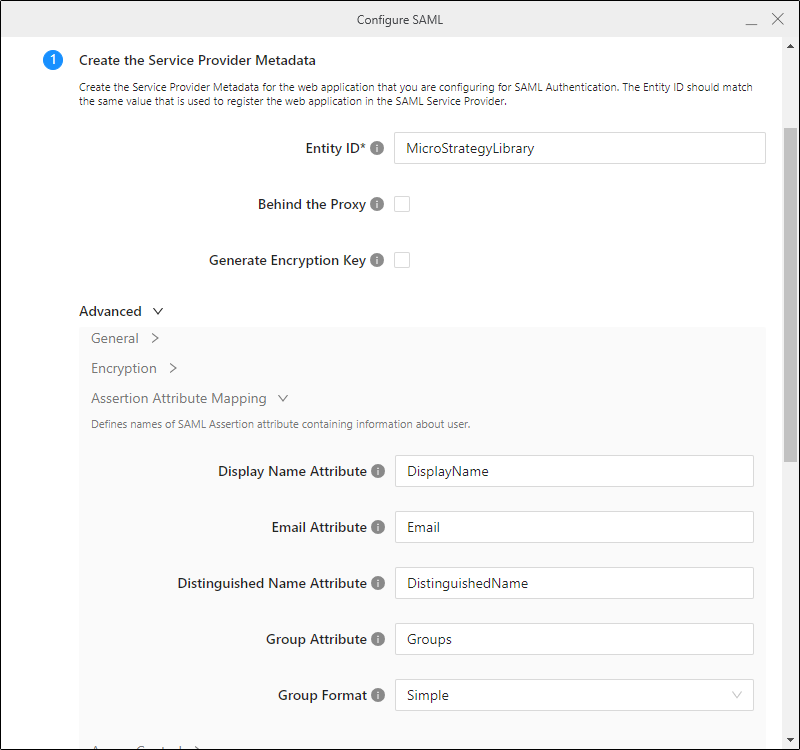Viewport: 800px width, 750px height.
Task: Click the info icon beside Behind the Proxy
Action: pyautogui.click(x=377, y=204)
